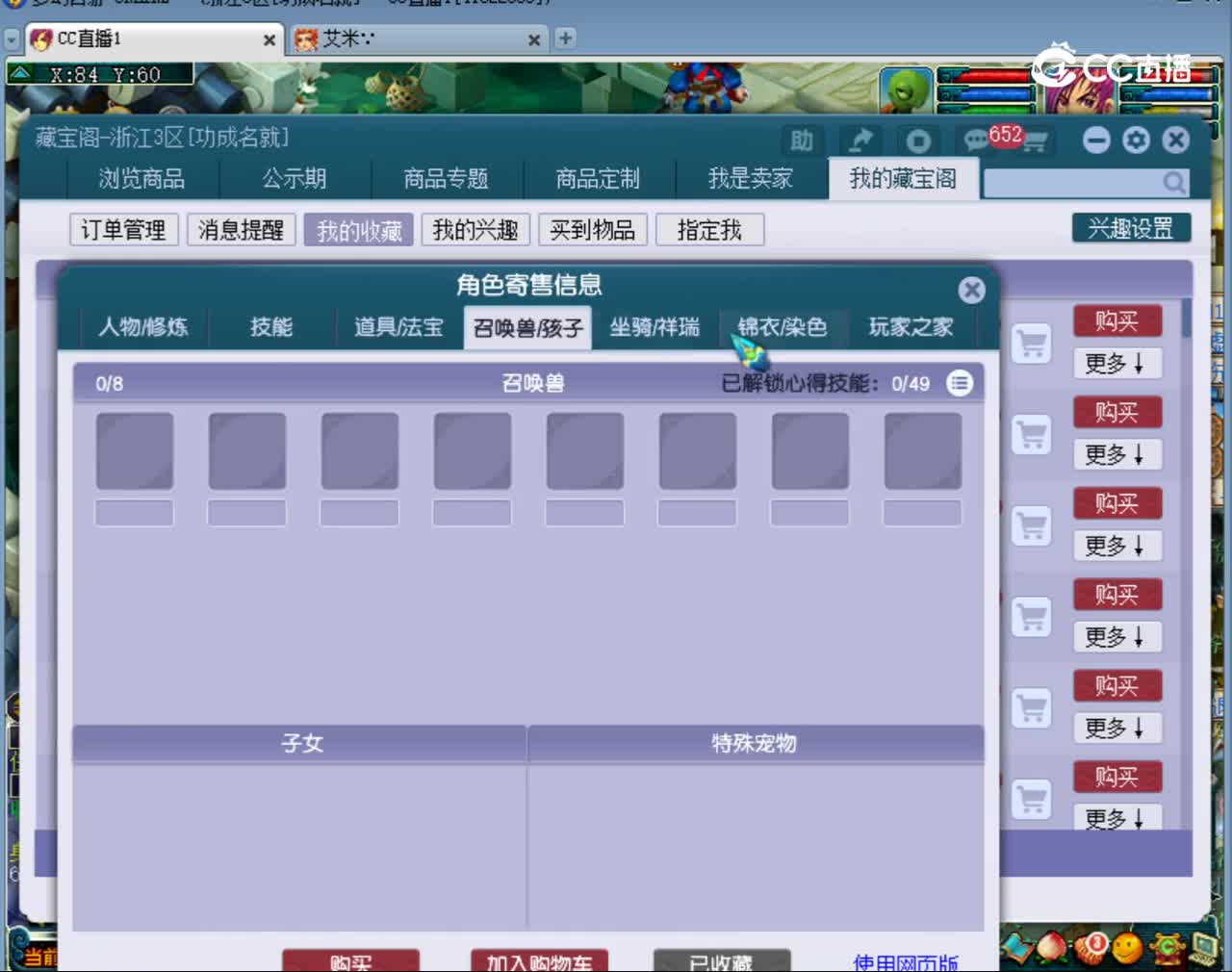Click 我的兴趣 button

(475, 230)
